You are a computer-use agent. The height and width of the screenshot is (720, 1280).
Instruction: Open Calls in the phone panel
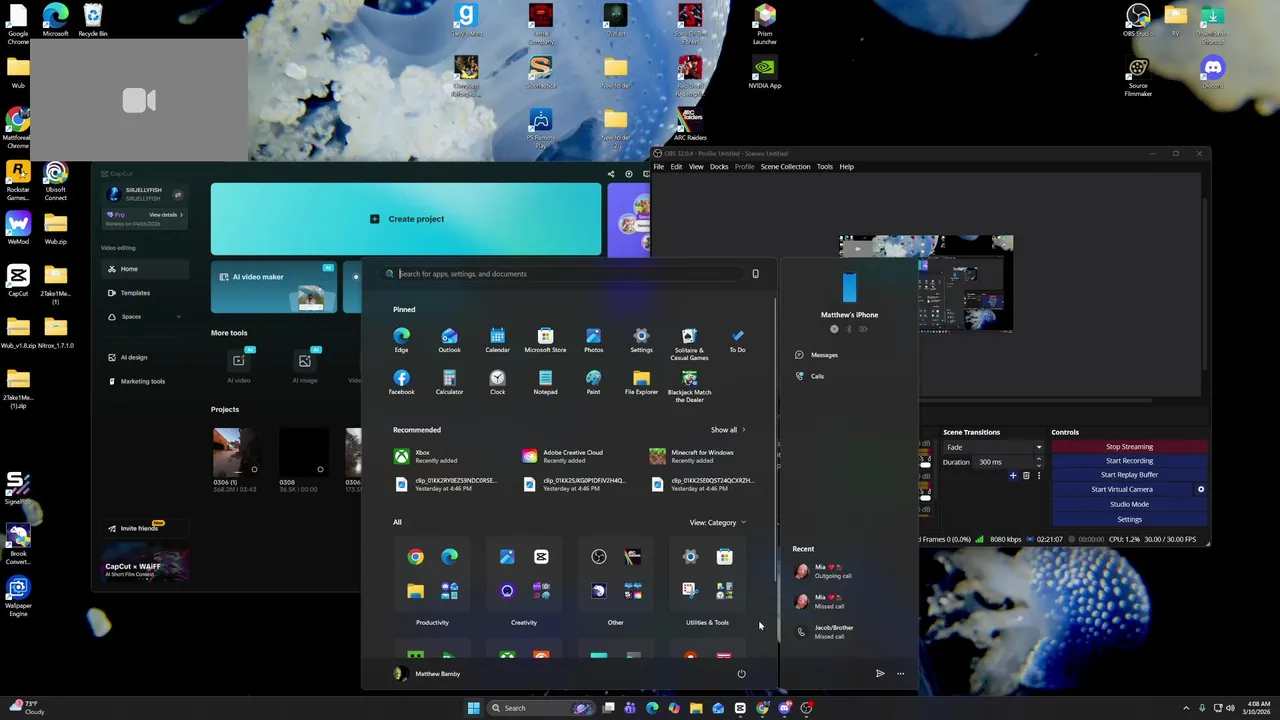pos(811,376)
